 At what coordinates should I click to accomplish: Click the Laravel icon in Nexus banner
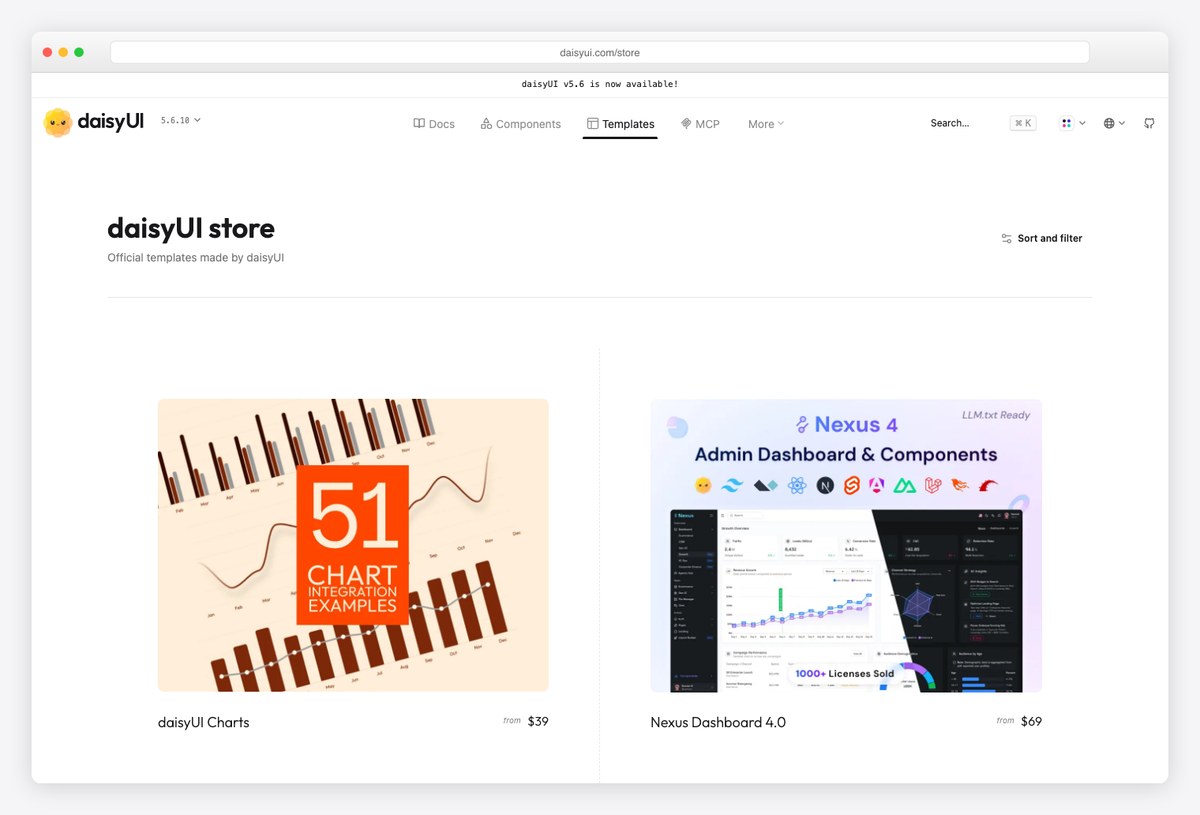point(932,486)
